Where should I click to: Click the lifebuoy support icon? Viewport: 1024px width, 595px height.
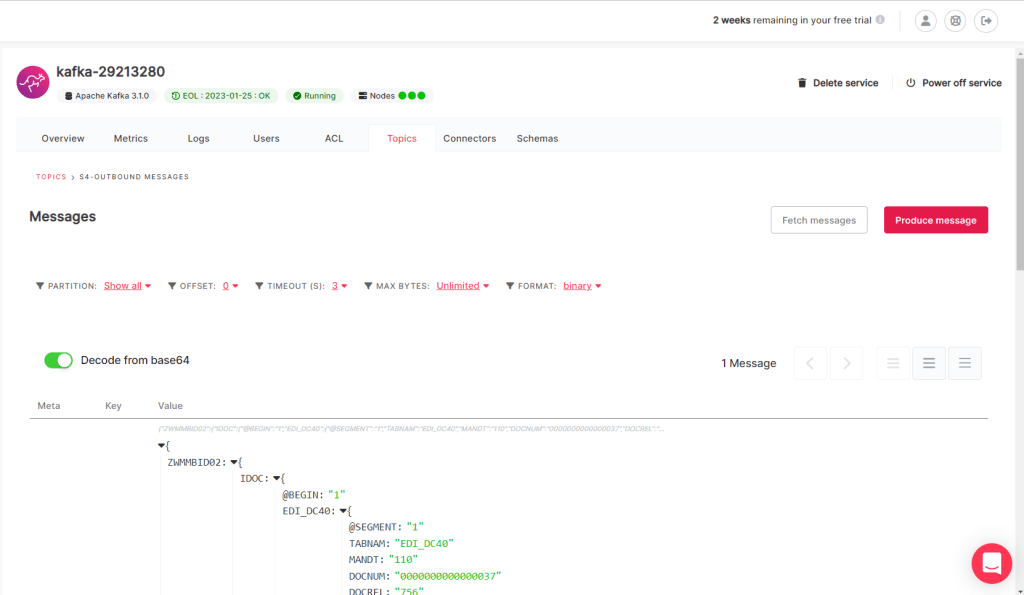[956, 20]
